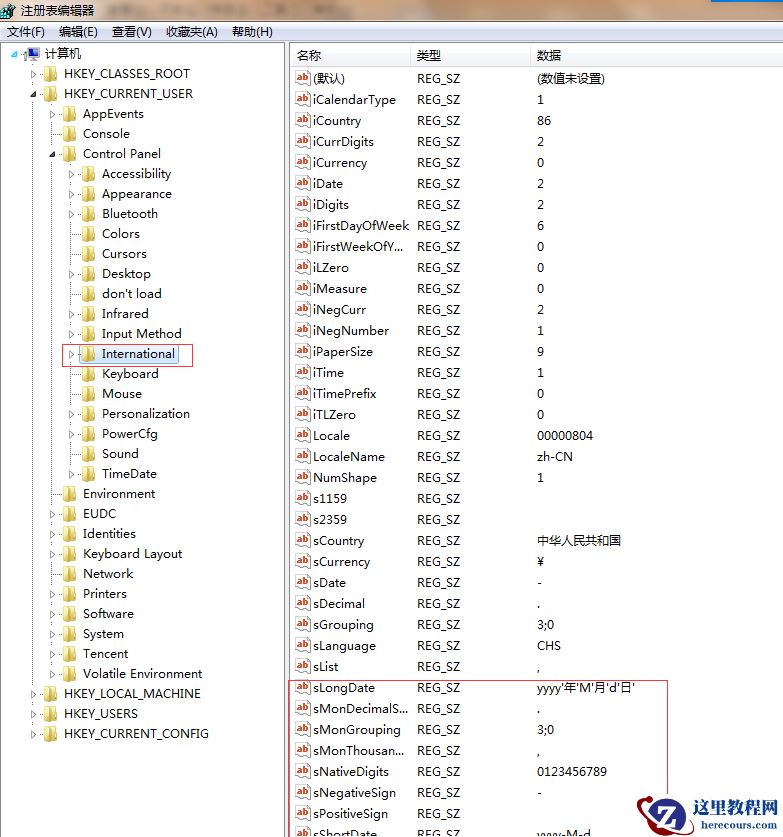Click the sGrouping string value icon

(x=303, y=625)
